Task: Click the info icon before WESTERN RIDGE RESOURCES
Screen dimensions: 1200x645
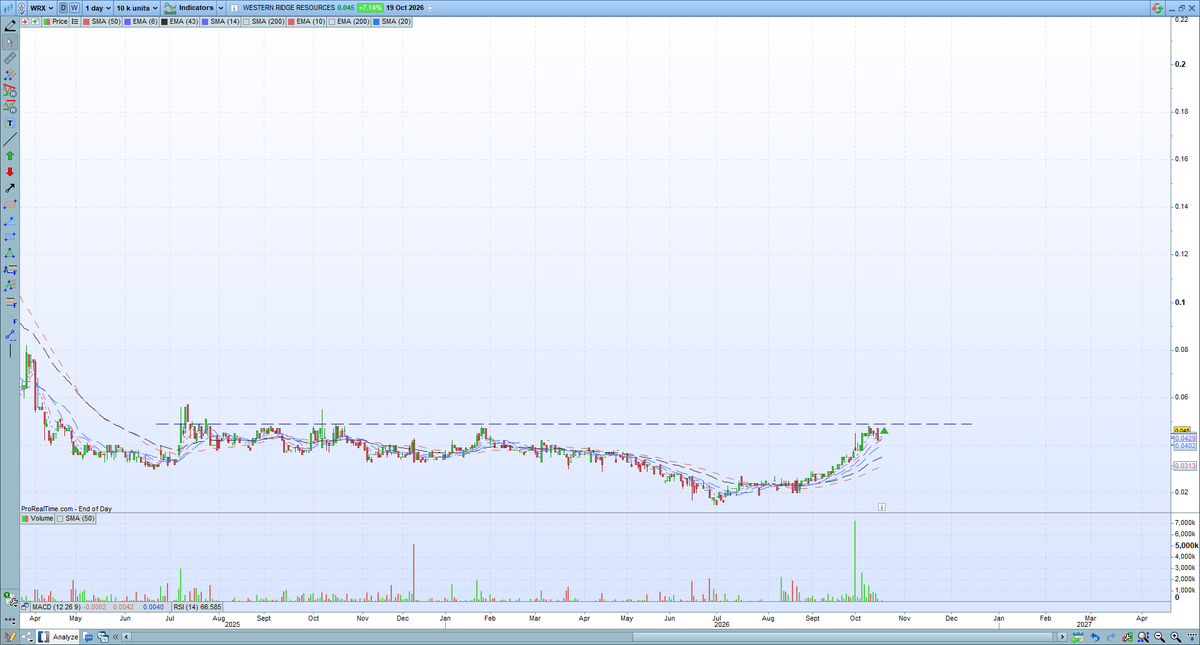Action: point(234,8)
